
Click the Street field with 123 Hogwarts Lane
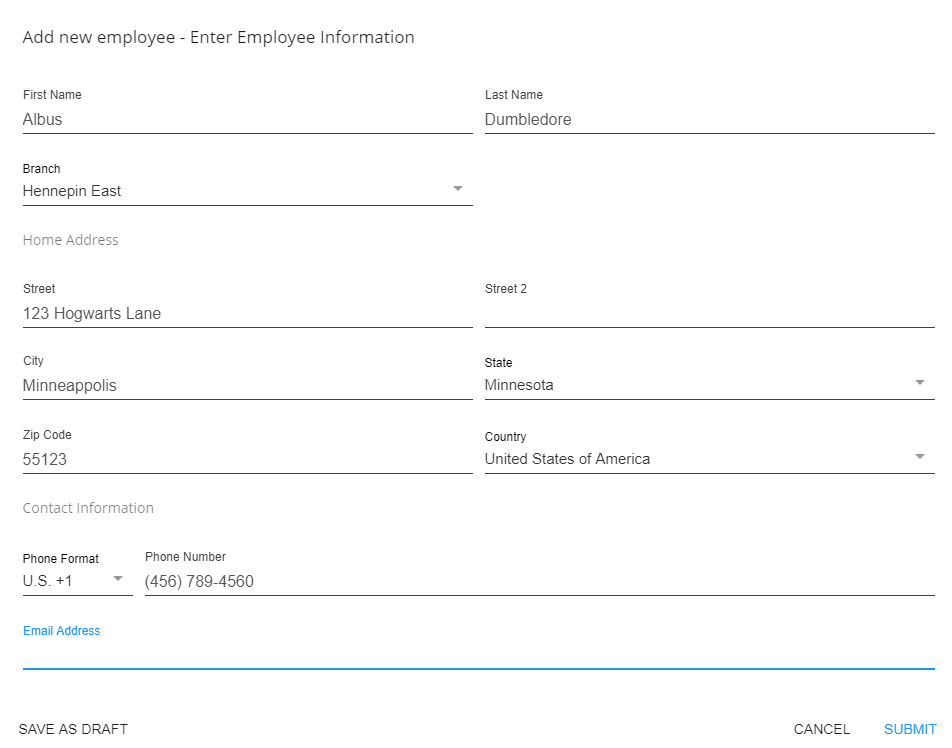(x=248, y=314)
